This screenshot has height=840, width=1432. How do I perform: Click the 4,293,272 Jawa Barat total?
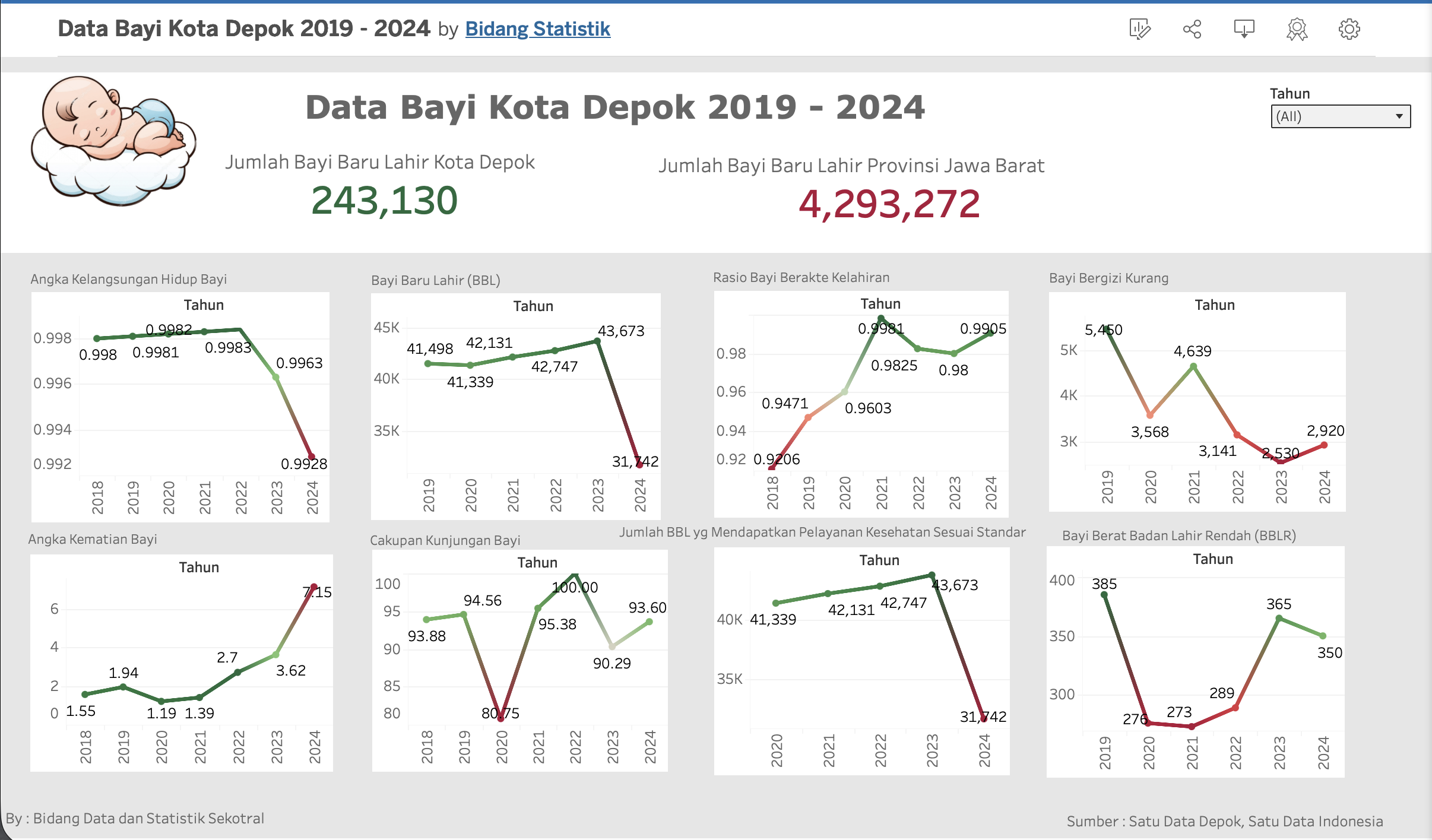coord(889,204)
